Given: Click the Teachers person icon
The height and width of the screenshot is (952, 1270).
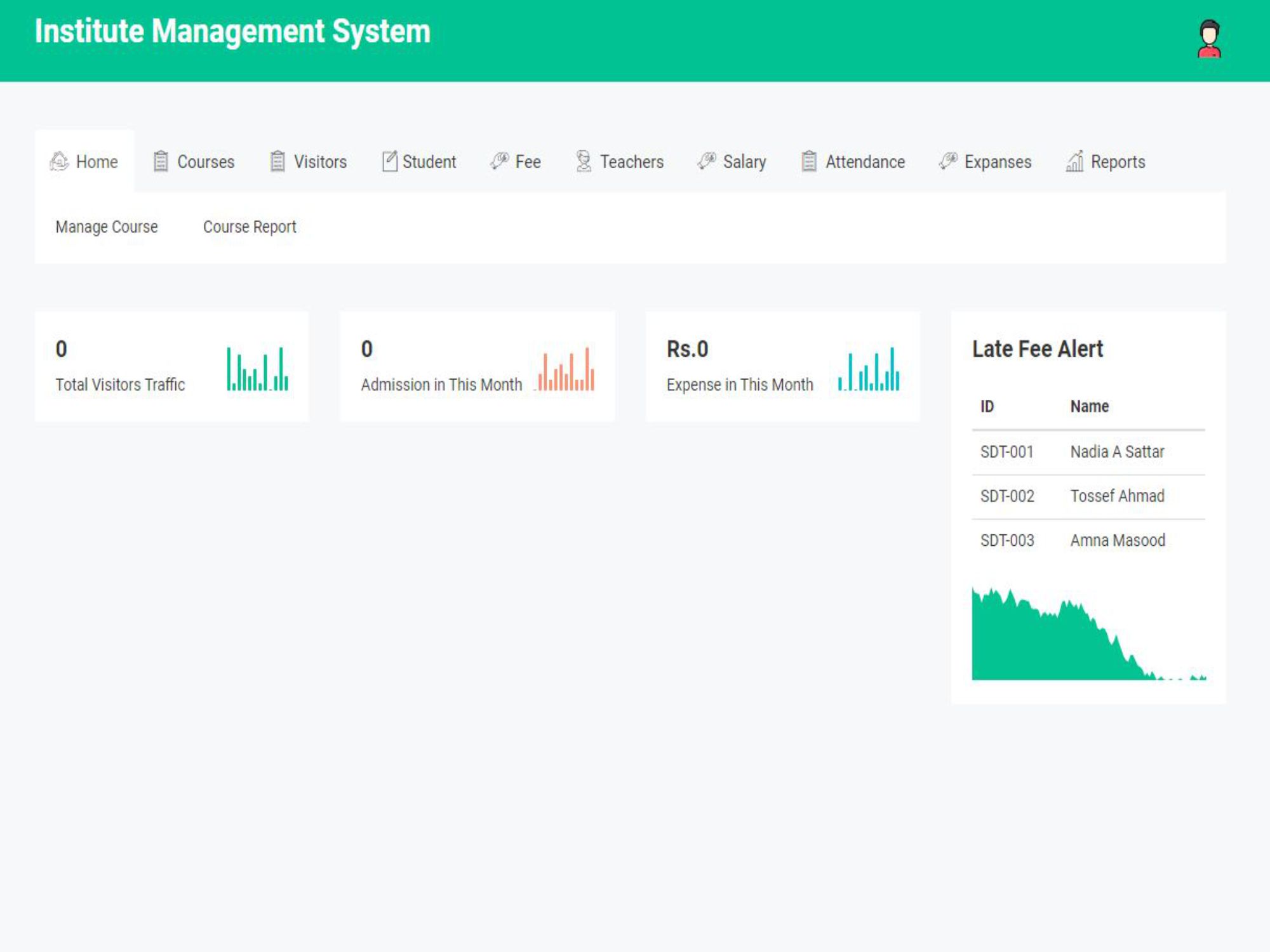Looking at the screenshot, I should (x=583, y=162).
